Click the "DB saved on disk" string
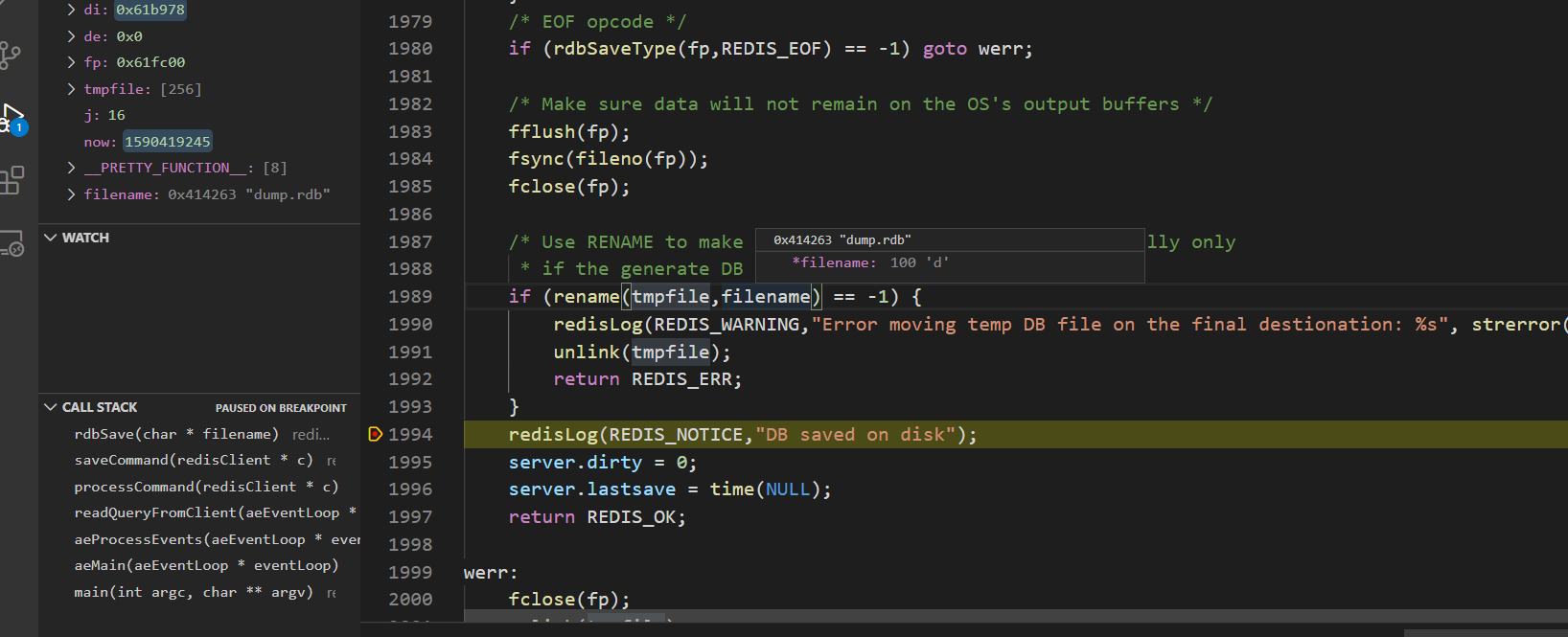Viewport: 1568px width, 637px height. (855, 435)
